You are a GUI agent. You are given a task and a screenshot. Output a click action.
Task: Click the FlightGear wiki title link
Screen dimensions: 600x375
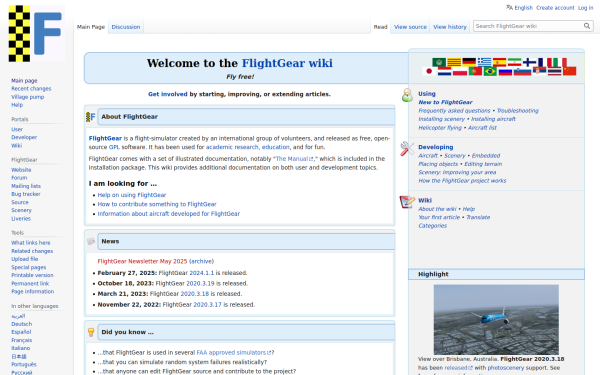click(x=287, y=63)
